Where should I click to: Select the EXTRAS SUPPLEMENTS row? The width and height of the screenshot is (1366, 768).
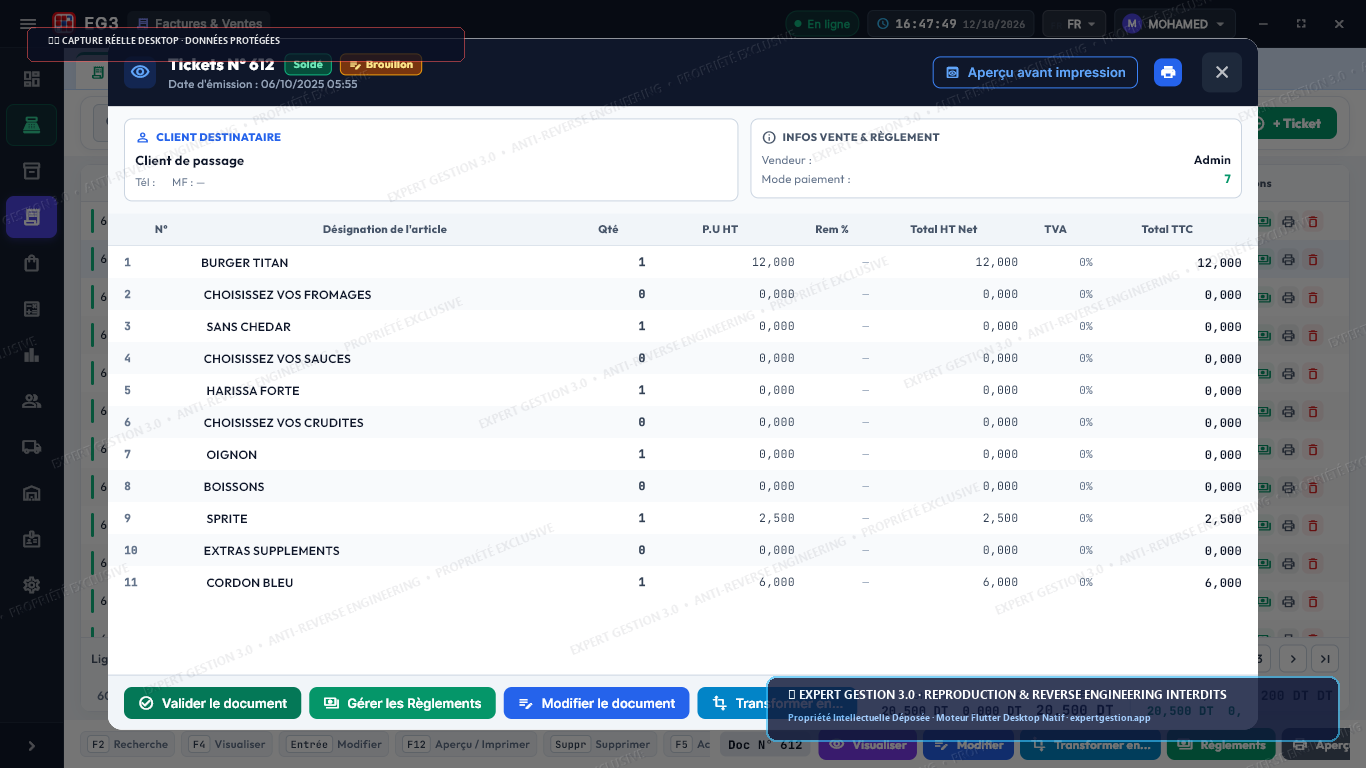pyautogui.click(x=683, y=550)
